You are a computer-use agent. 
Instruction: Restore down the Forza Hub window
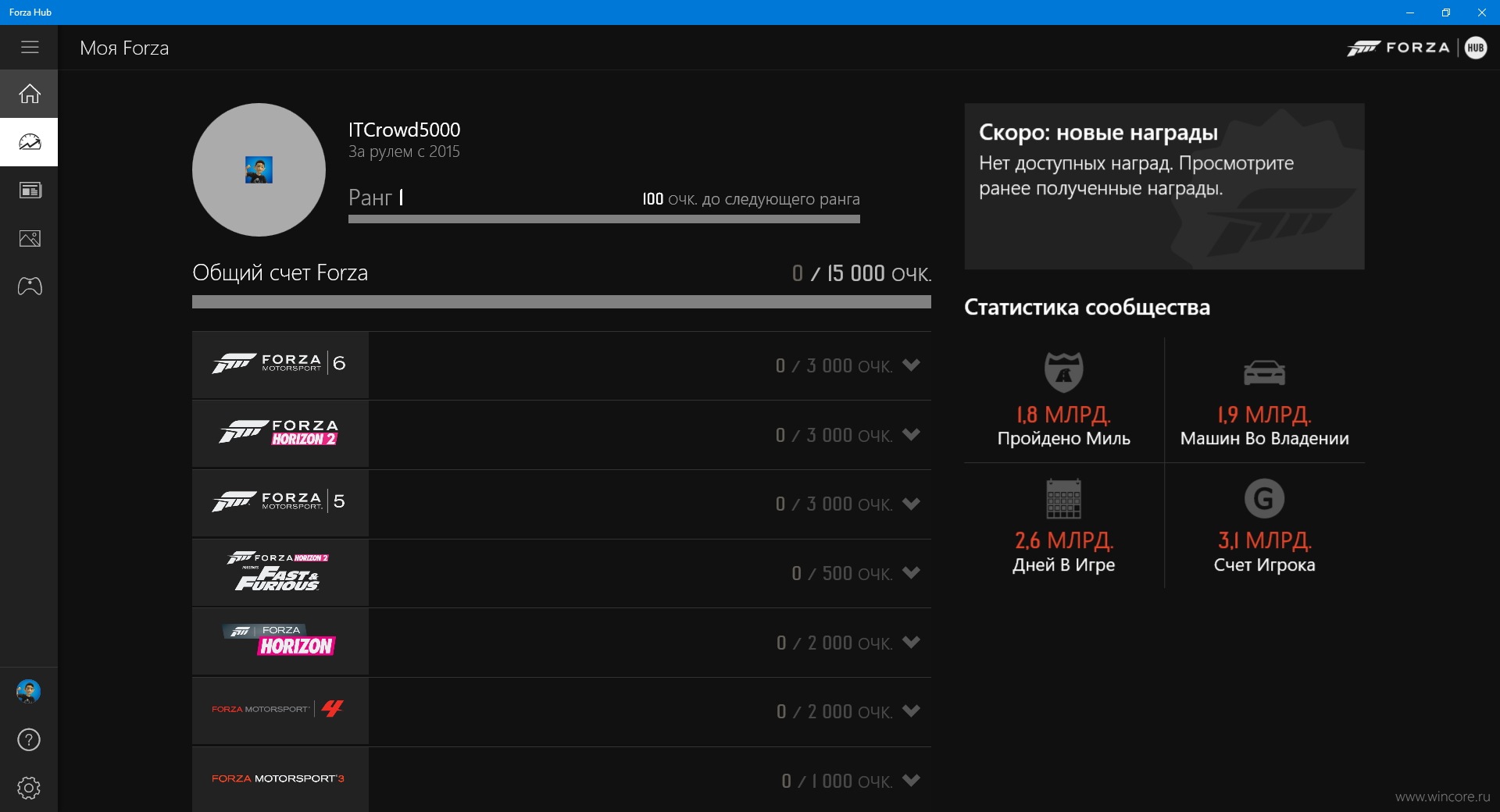1446,12
